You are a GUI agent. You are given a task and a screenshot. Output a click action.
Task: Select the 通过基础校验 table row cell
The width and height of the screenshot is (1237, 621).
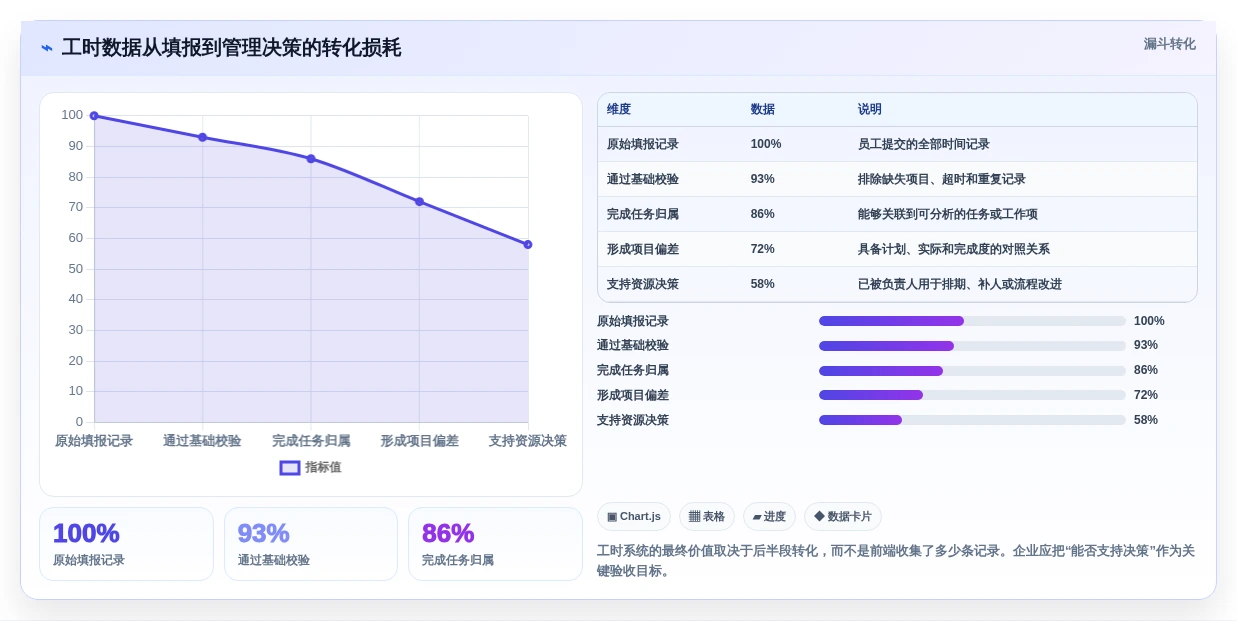(x=643, y=179)
